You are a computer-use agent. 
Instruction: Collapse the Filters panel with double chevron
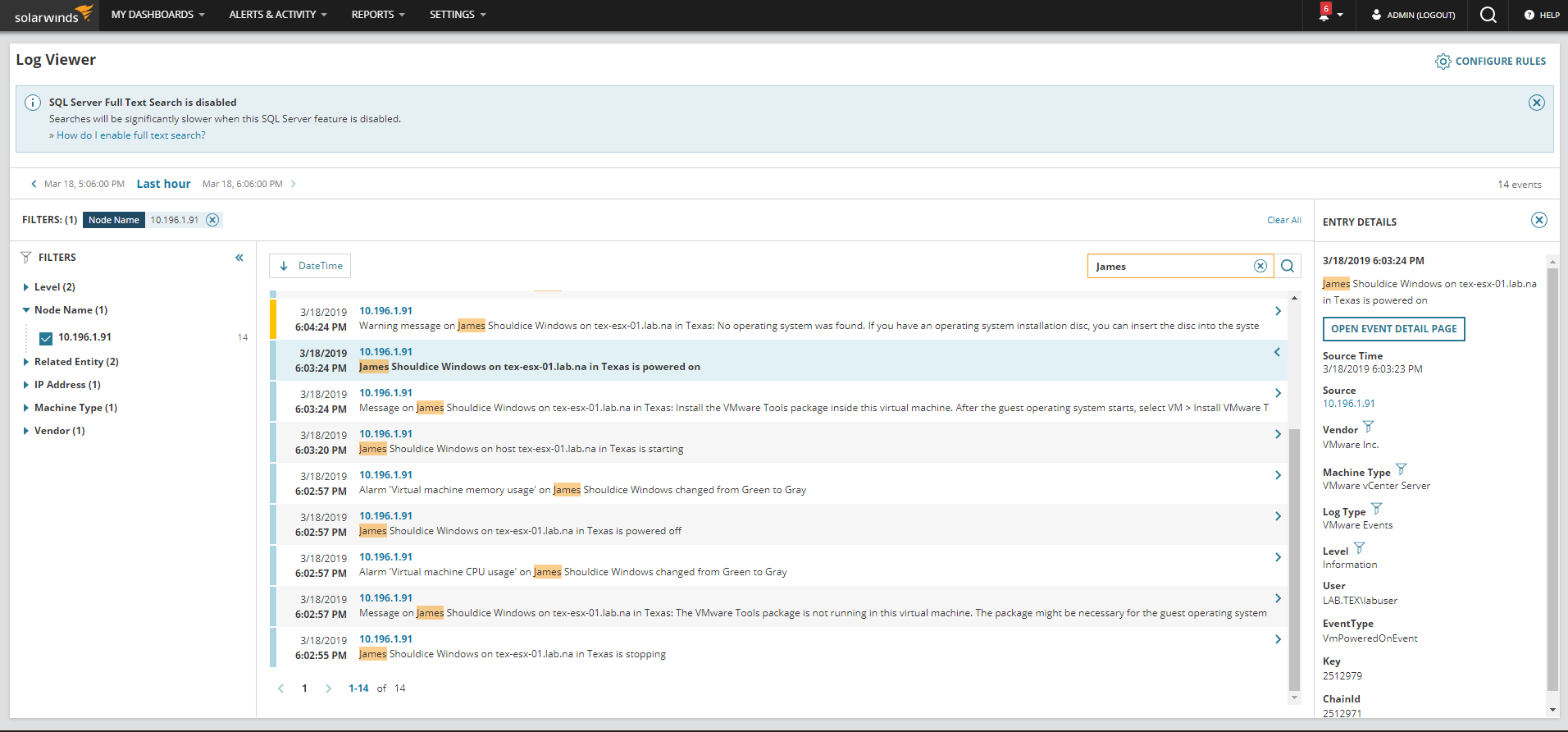tap(239, 258)
